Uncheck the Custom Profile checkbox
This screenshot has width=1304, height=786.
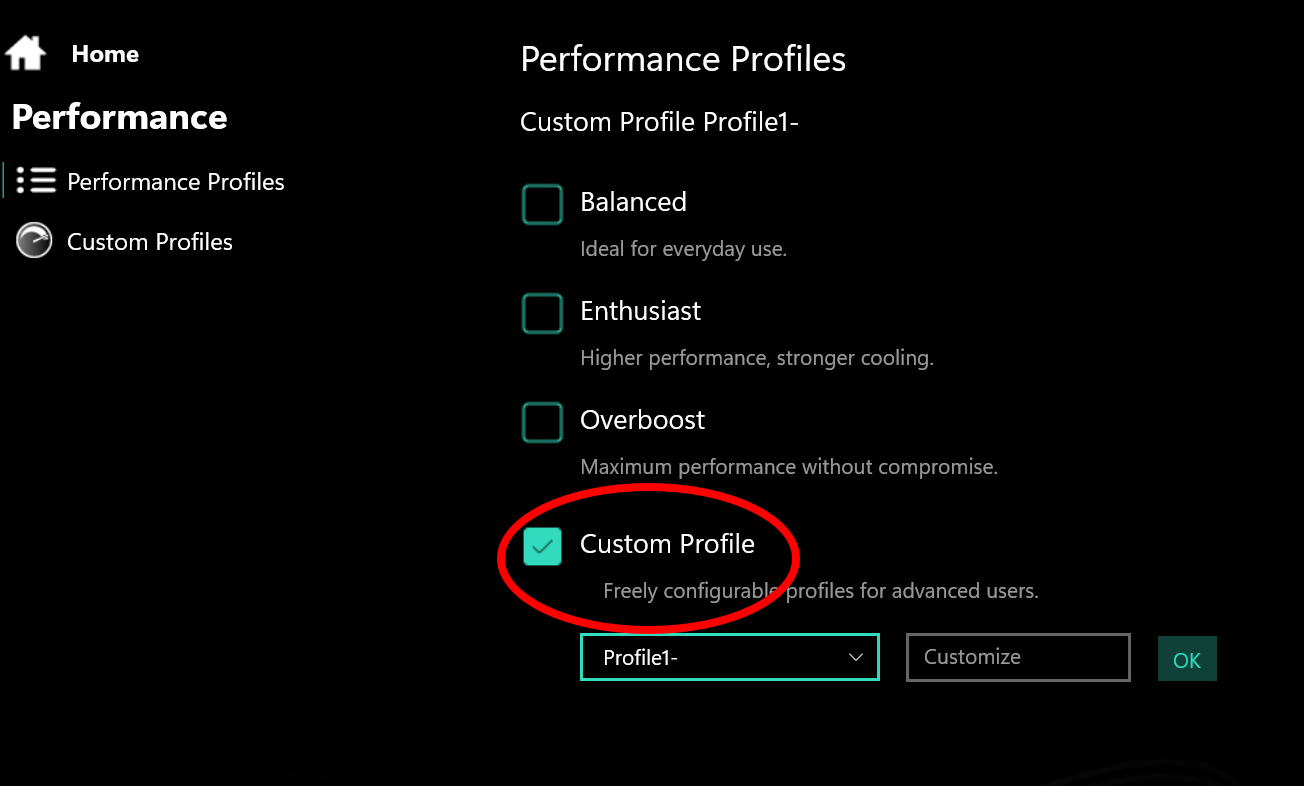point(542,546)
